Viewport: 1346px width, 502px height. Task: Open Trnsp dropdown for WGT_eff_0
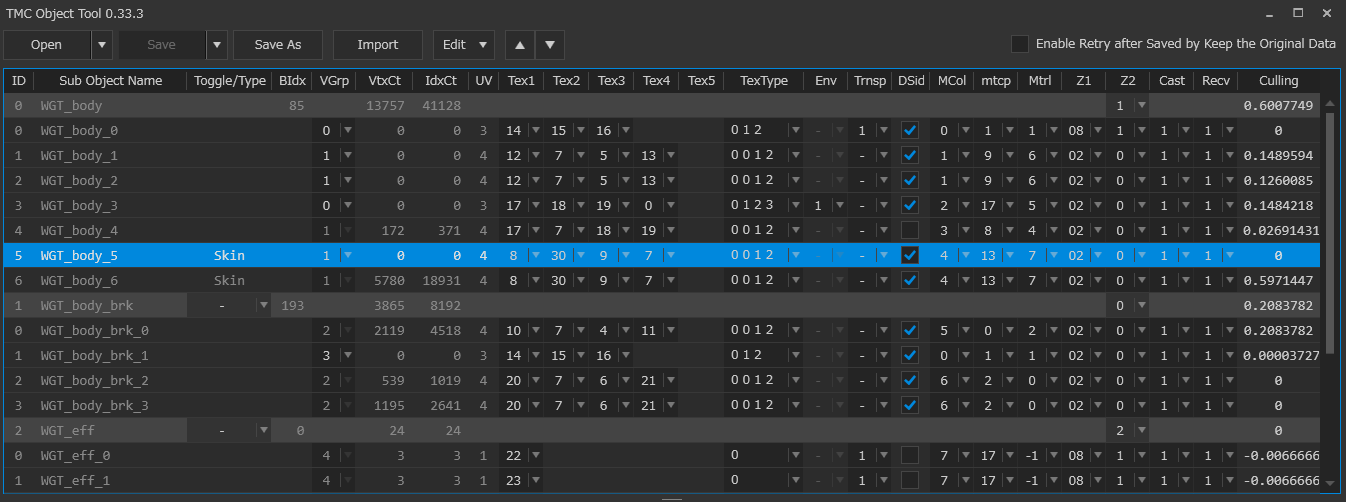[x=882, y=455]
